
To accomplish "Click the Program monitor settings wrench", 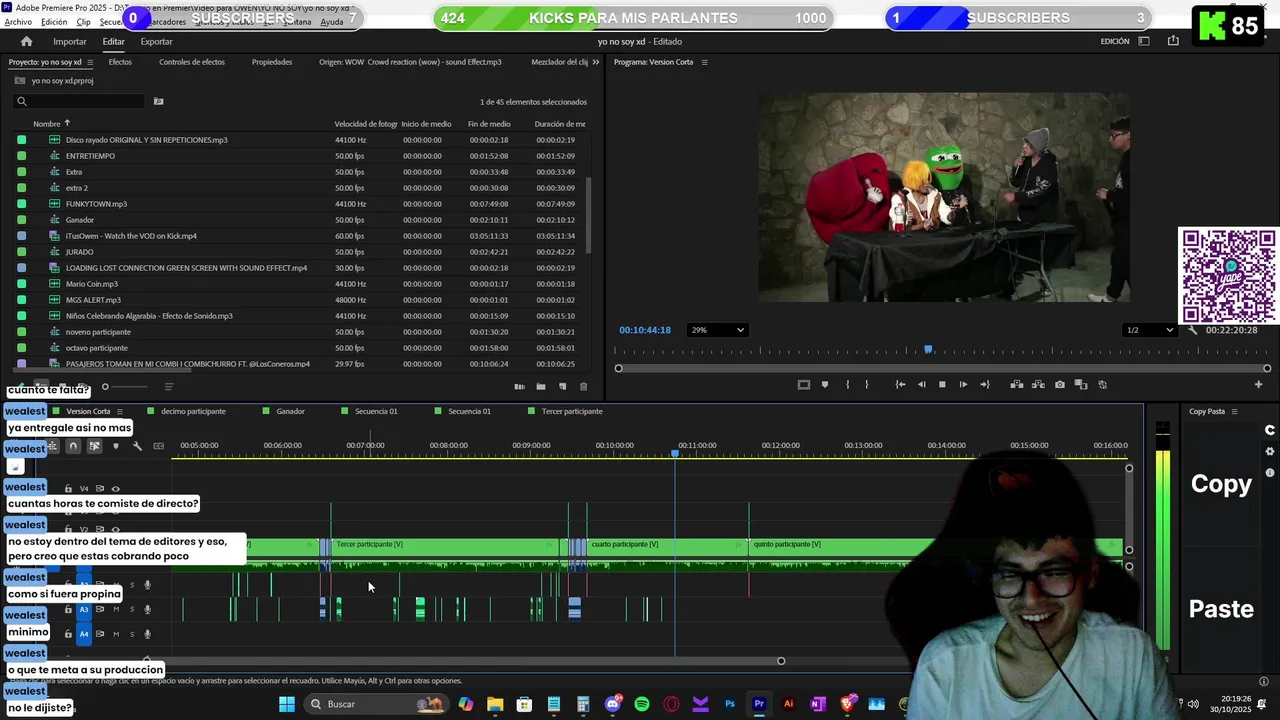I will pos(1192,330).
